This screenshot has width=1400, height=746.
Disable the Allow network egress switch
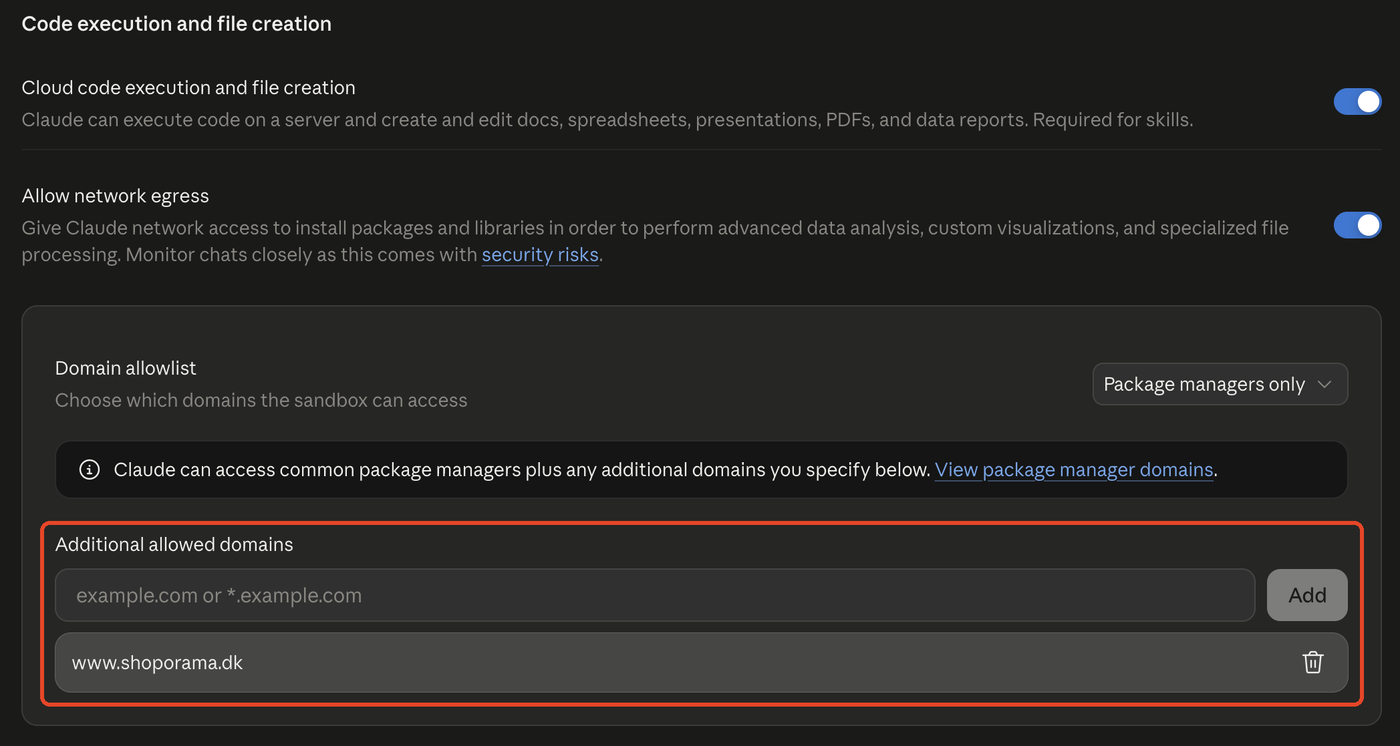(x=1357, y=225)
